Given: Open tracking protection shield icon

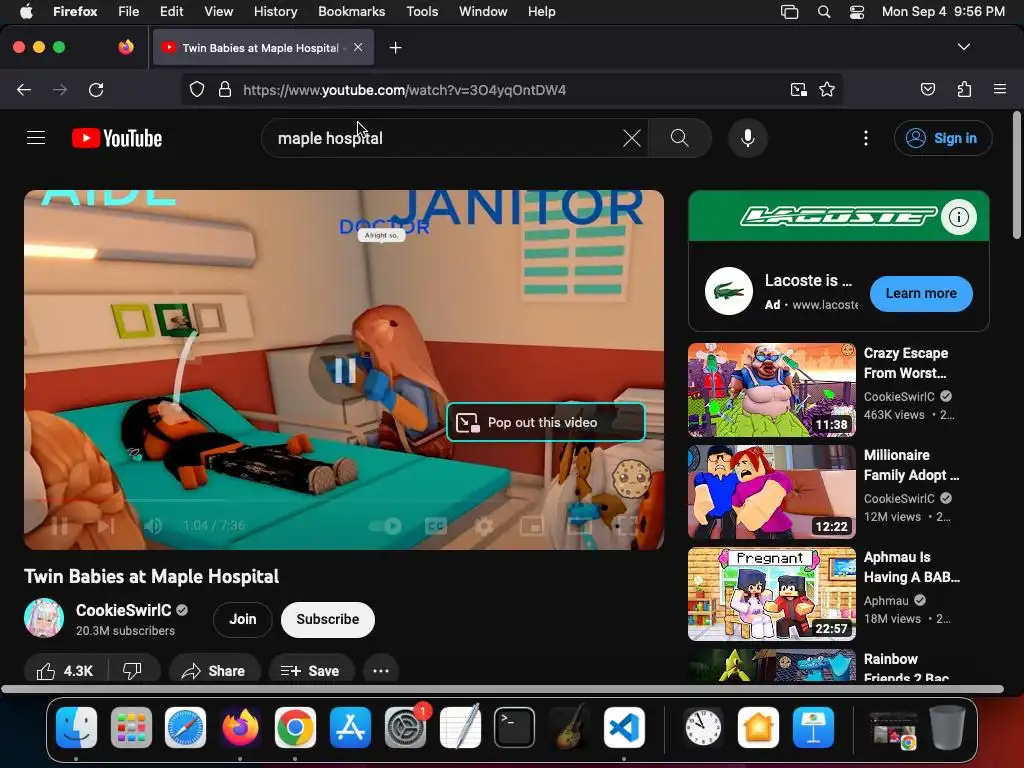Looking at the screenshot, I should tap(197, 89).
